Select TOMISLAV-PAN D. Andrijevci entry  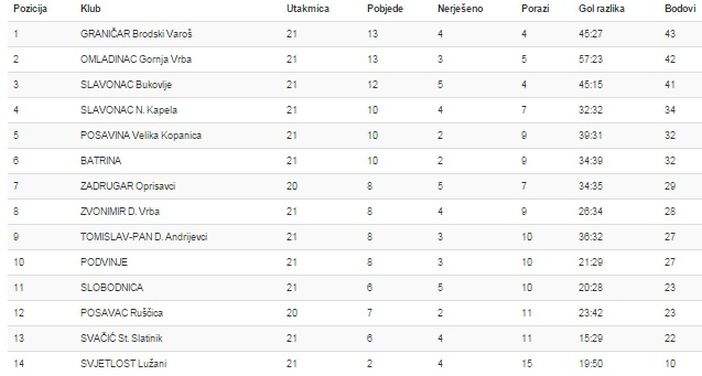click(x=144, y=237)
